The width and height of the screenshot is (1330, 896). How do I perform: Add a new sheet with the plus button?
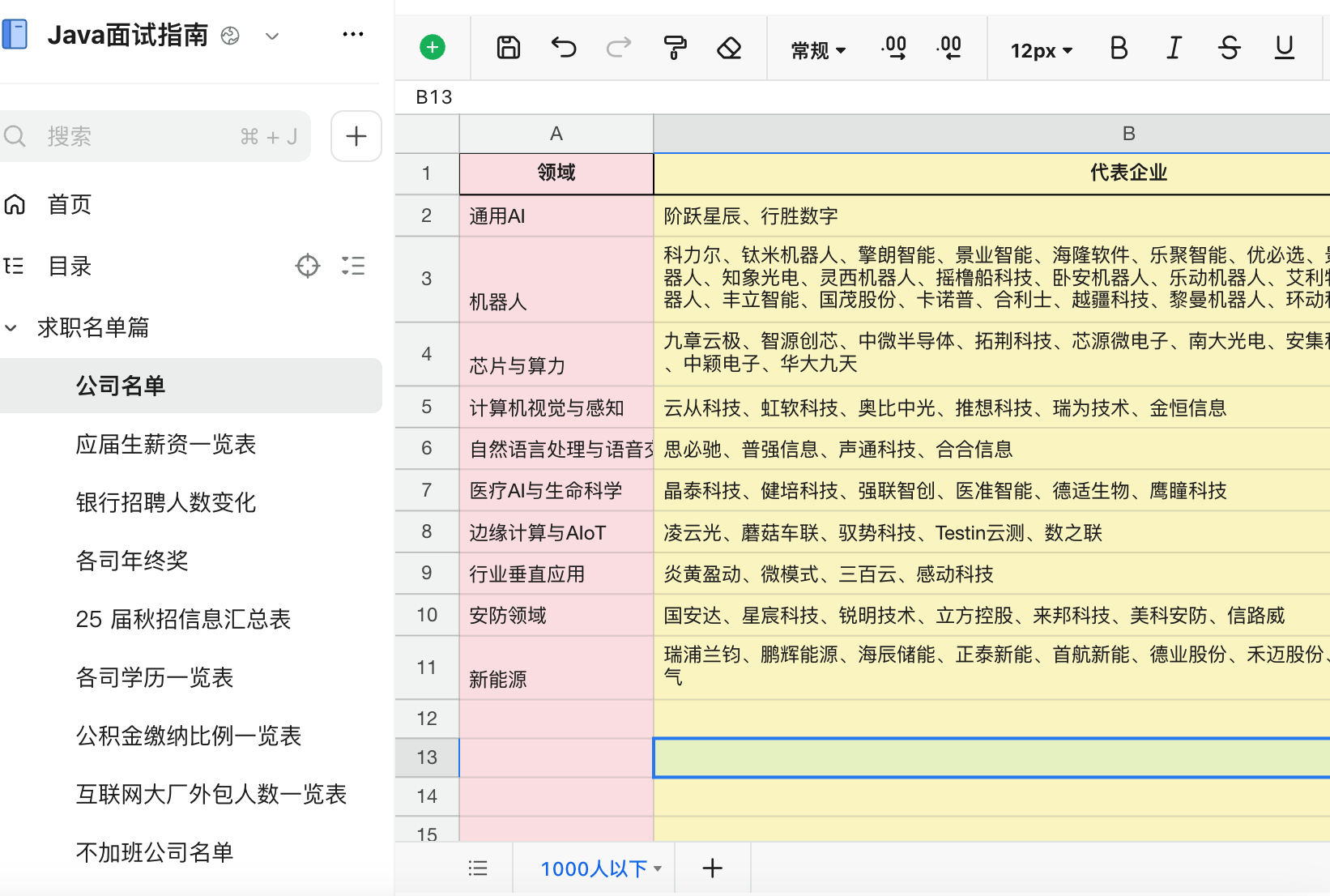click(712, 868)
